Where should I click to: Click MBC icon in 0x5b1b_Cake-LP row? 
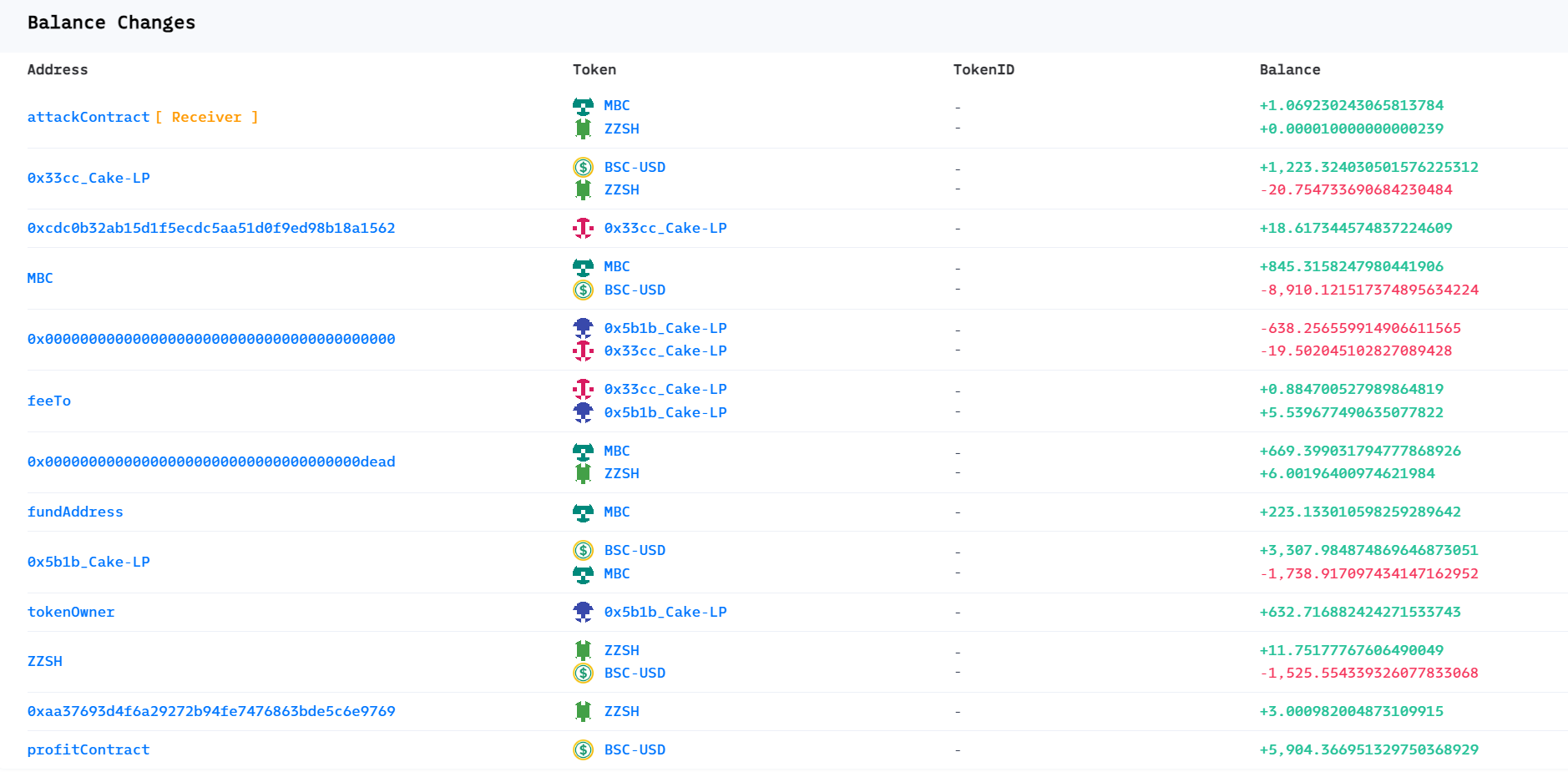[x=583, y=573]
